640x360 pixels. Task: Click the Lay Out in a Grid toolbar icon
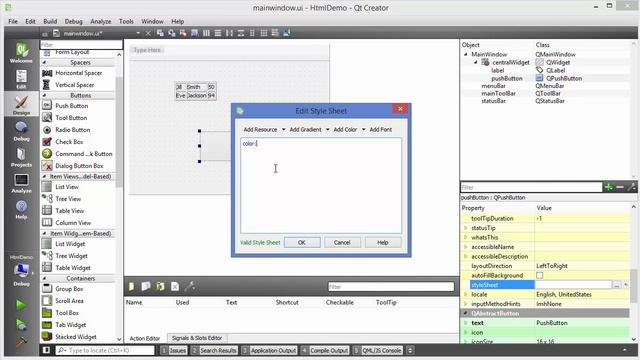(x=264, y=33)
